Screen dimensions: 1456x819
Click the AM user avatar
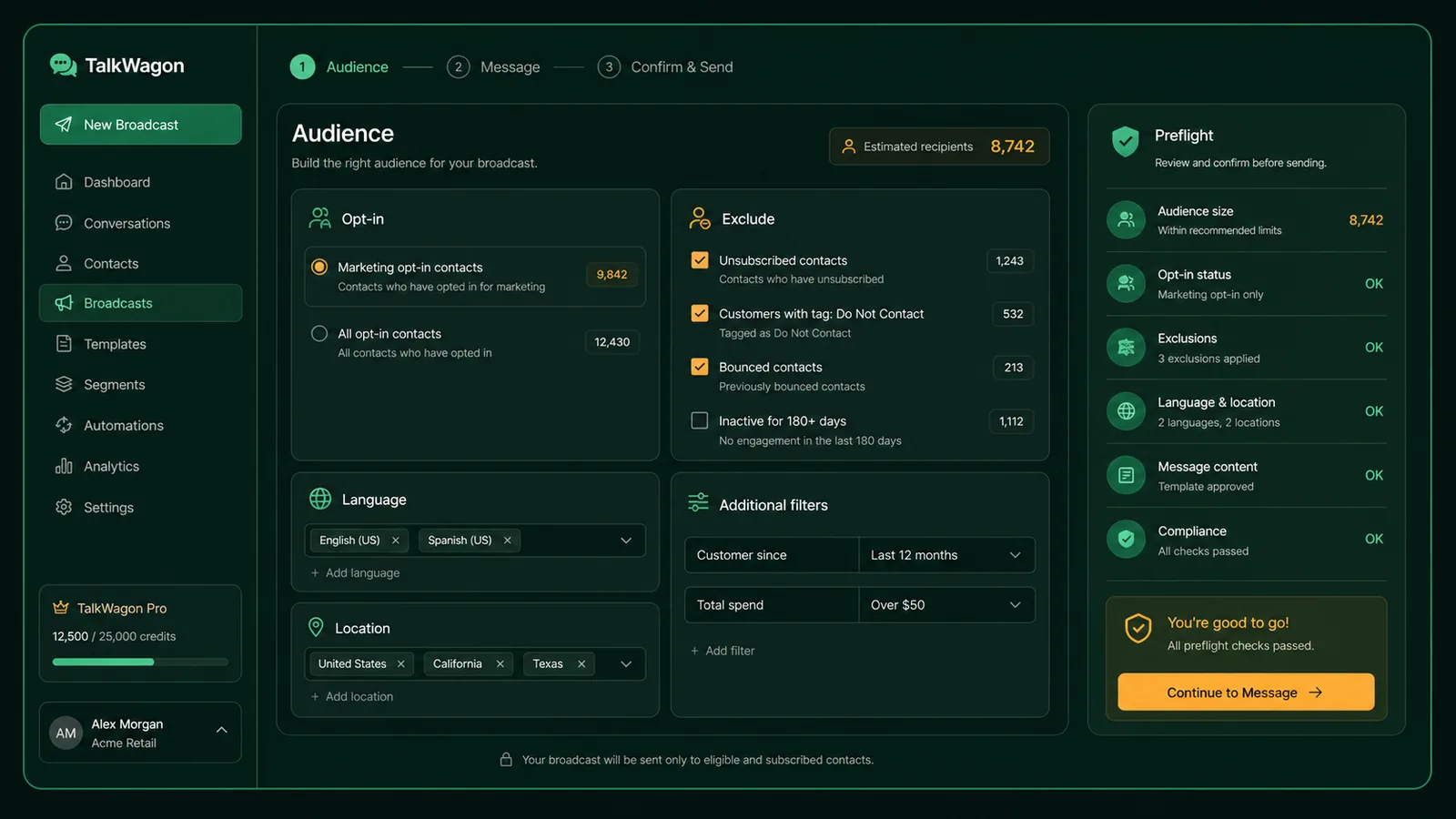point(66,733)
